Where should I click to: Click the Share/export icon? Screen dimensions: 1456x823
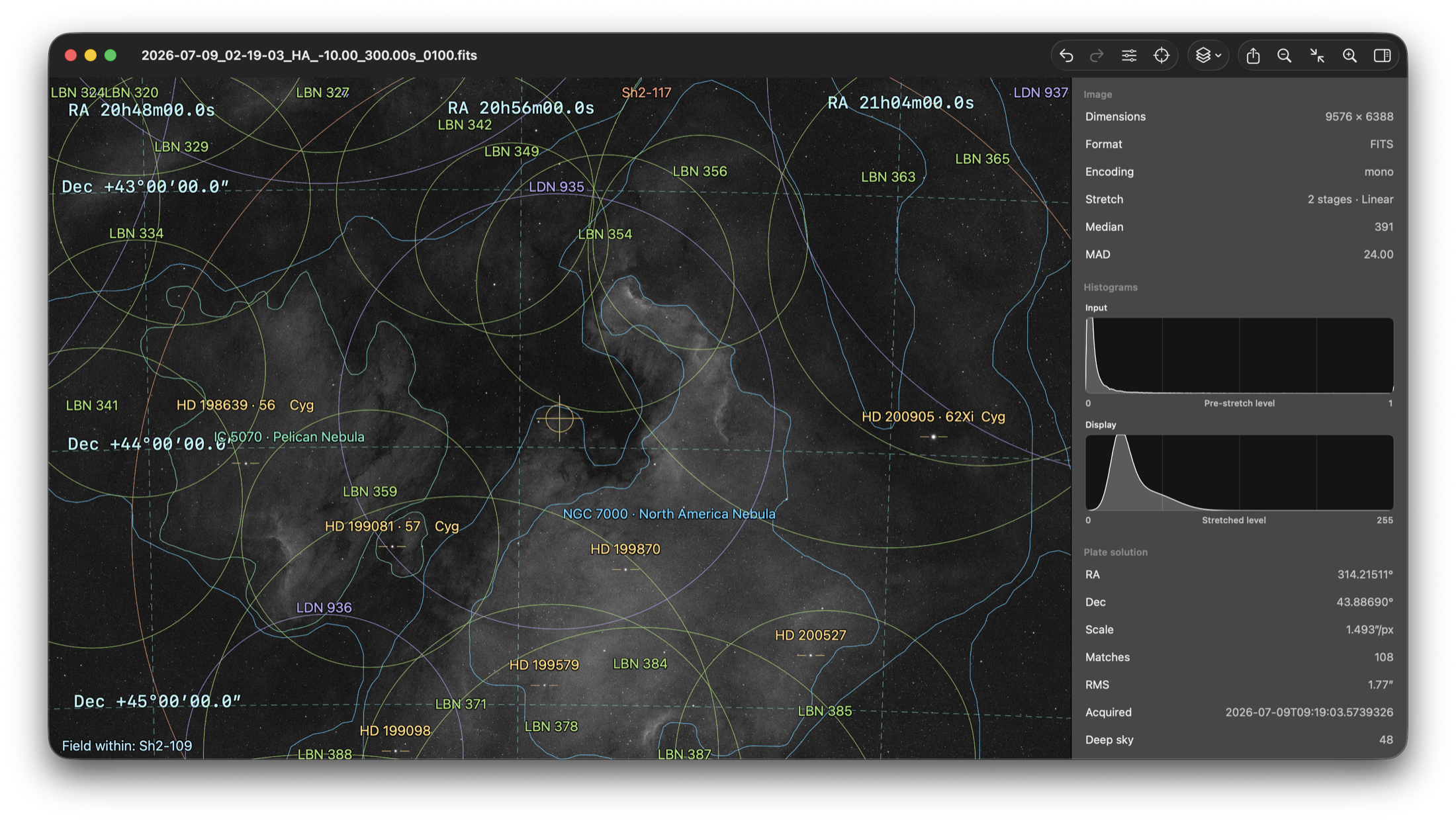(x=1253, y=56)
